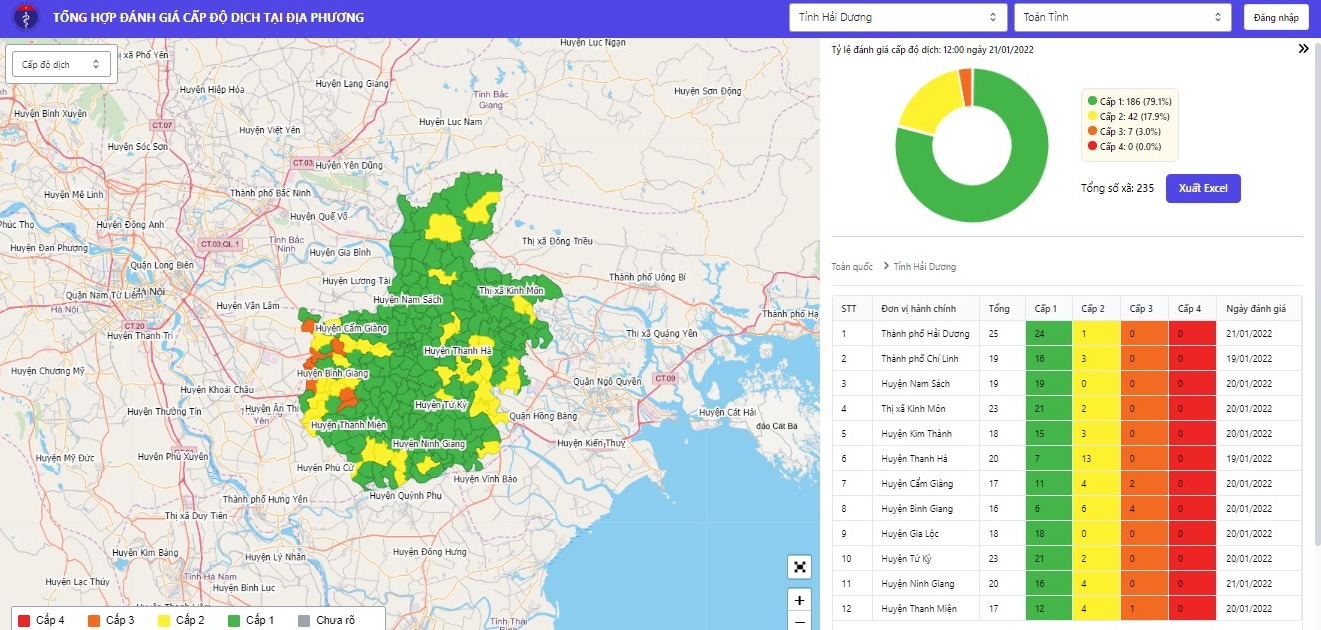Click the breadcrumb arrow before Tỉnh Hải Dương
The height and width of the screenshot is (630, 1321).
(x=886, y=267)
